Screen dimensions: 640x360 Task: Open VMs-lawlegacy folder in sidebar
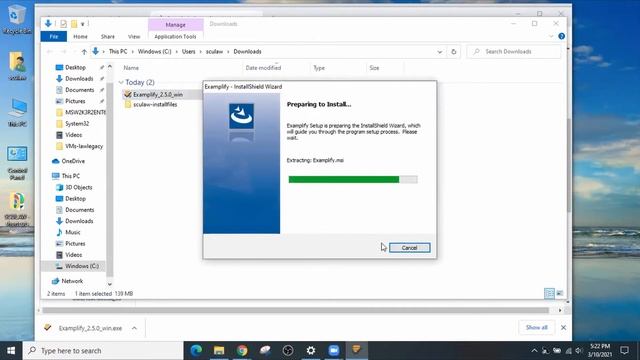(x=84, y=146)
